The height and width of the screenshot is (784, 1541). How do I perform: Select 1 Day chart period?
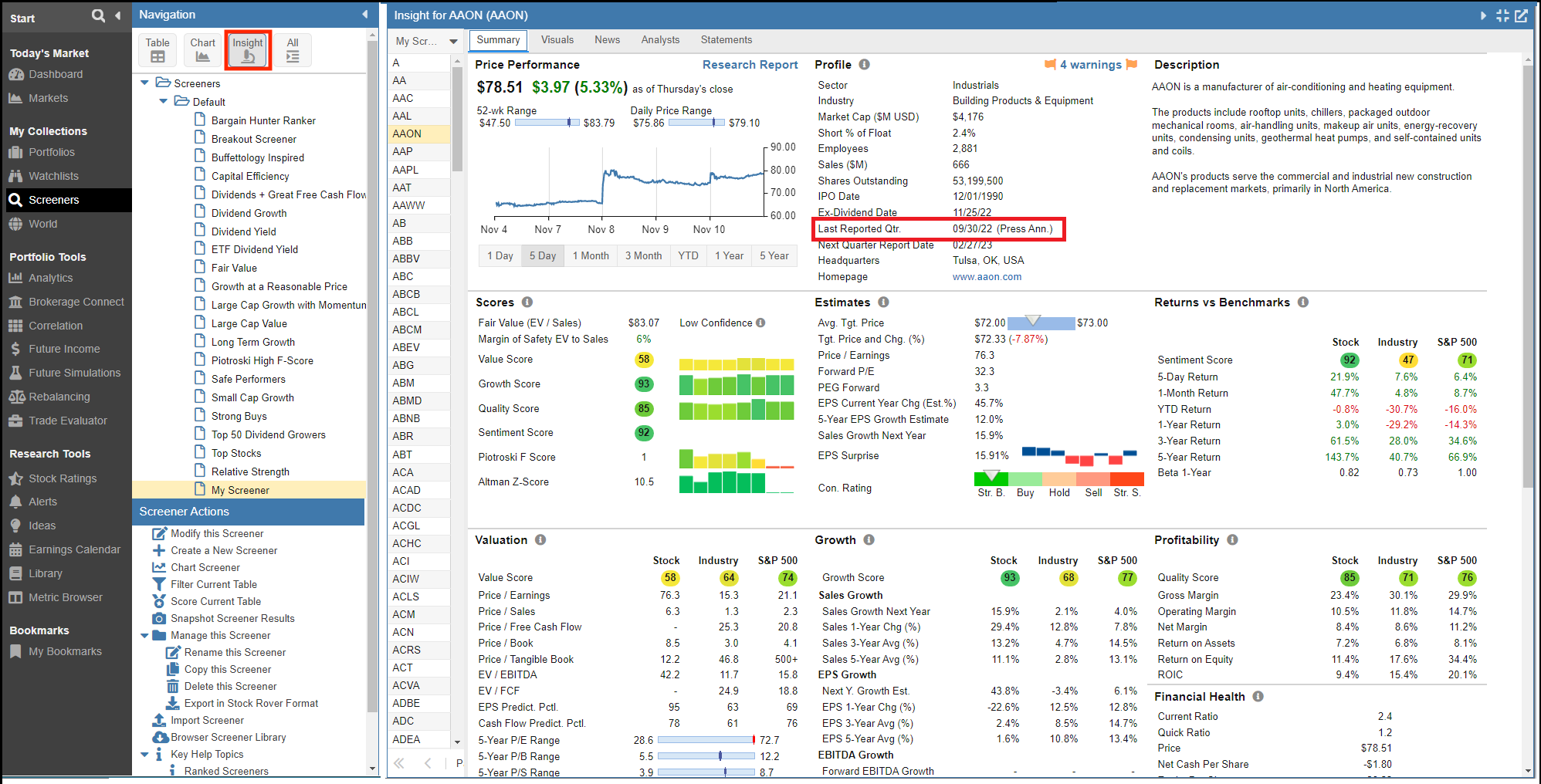[x=500, y=255]
